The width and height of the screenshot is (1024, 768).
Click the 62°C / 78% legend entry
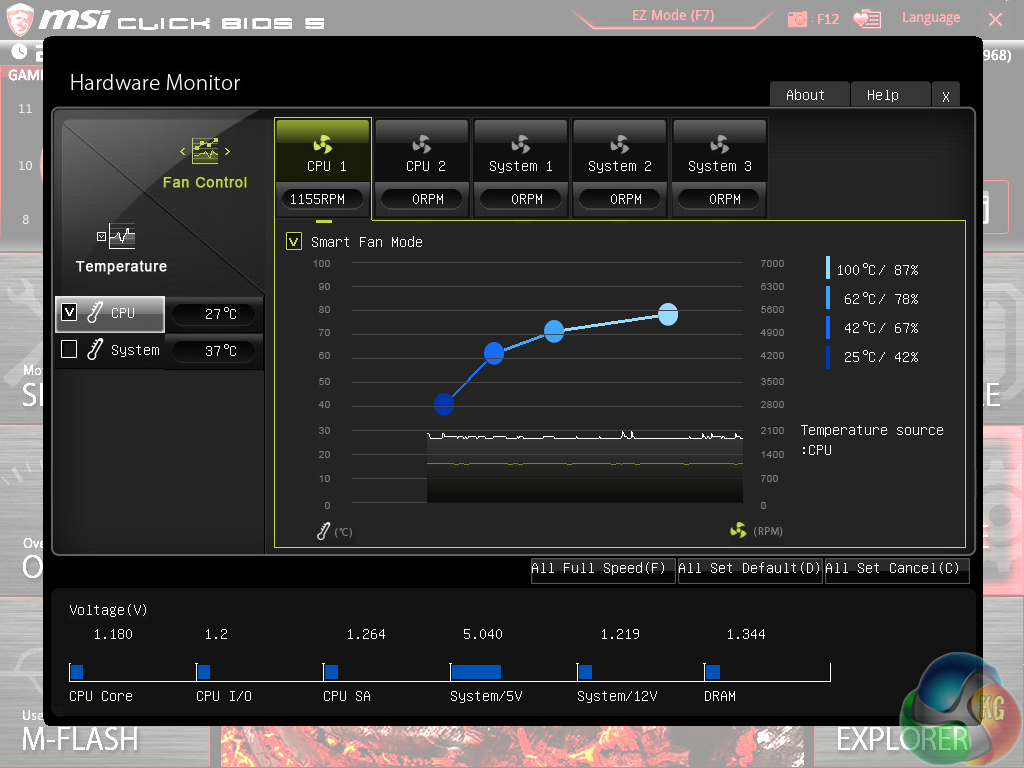[873, 298]
